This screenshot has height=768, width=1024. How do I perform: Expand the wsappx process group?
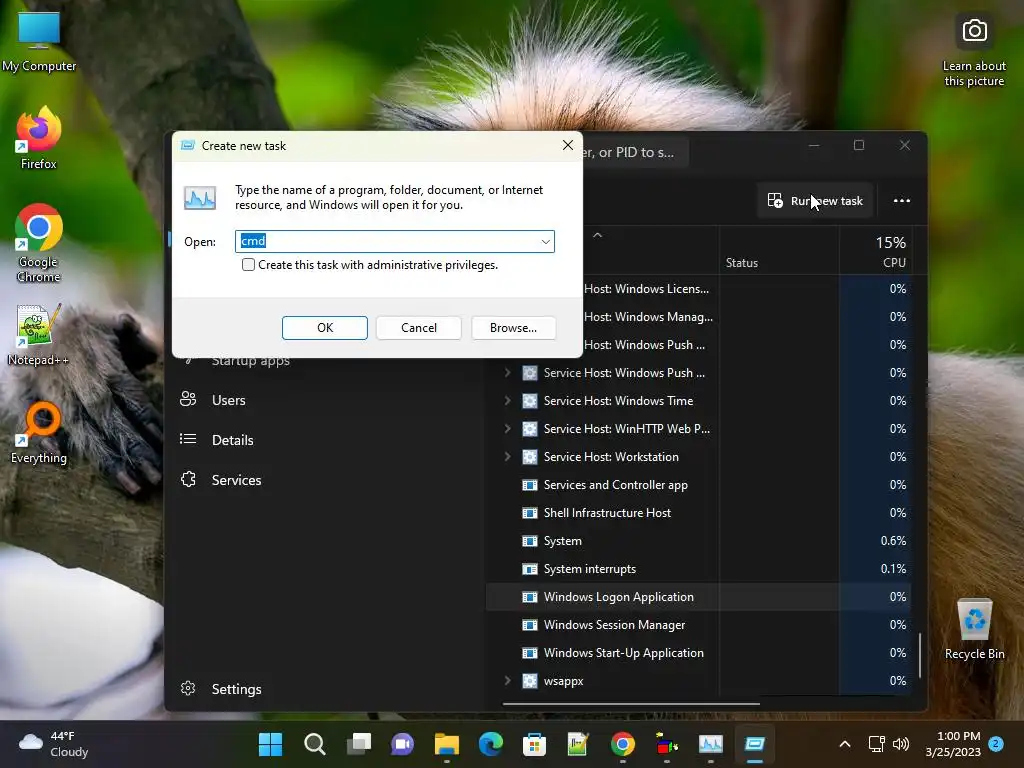pyautogui.click(x=507, y=680)
